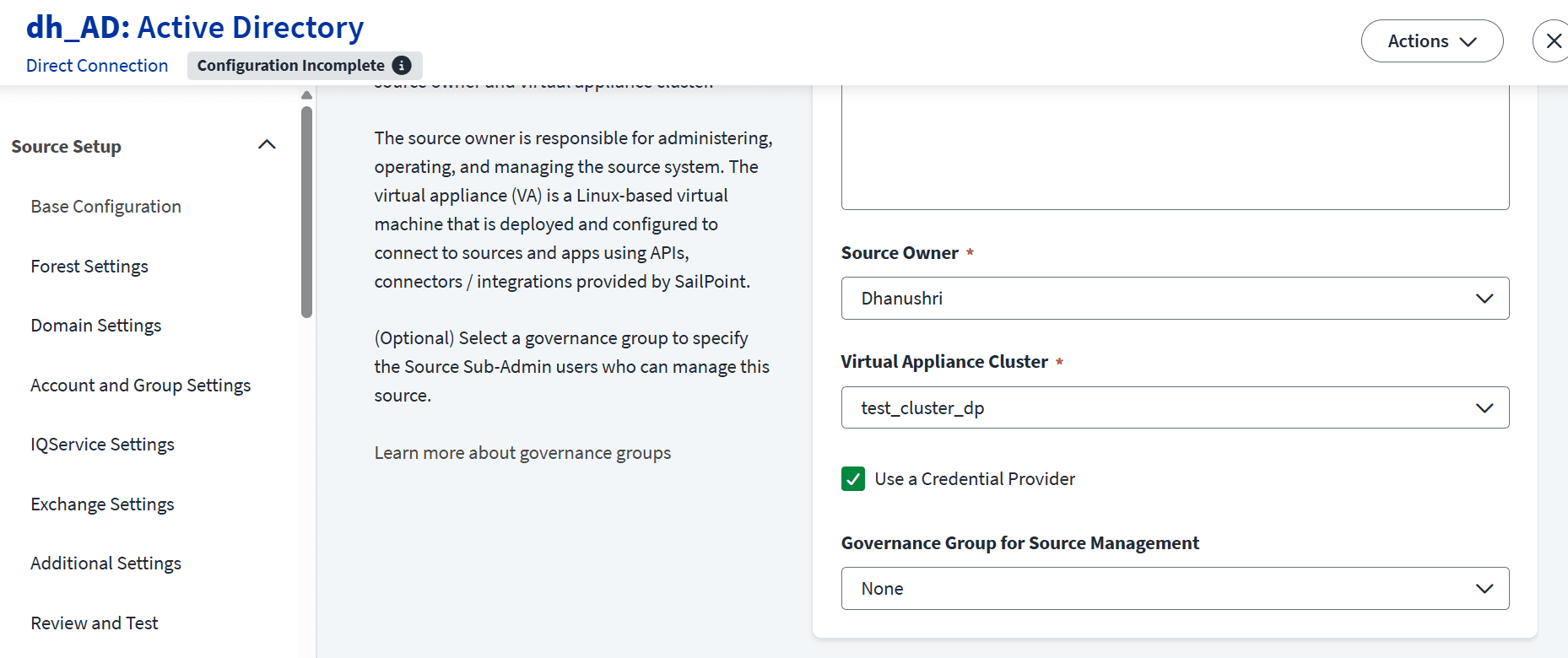Open the Actions dropdown menu

[1432, 41]
